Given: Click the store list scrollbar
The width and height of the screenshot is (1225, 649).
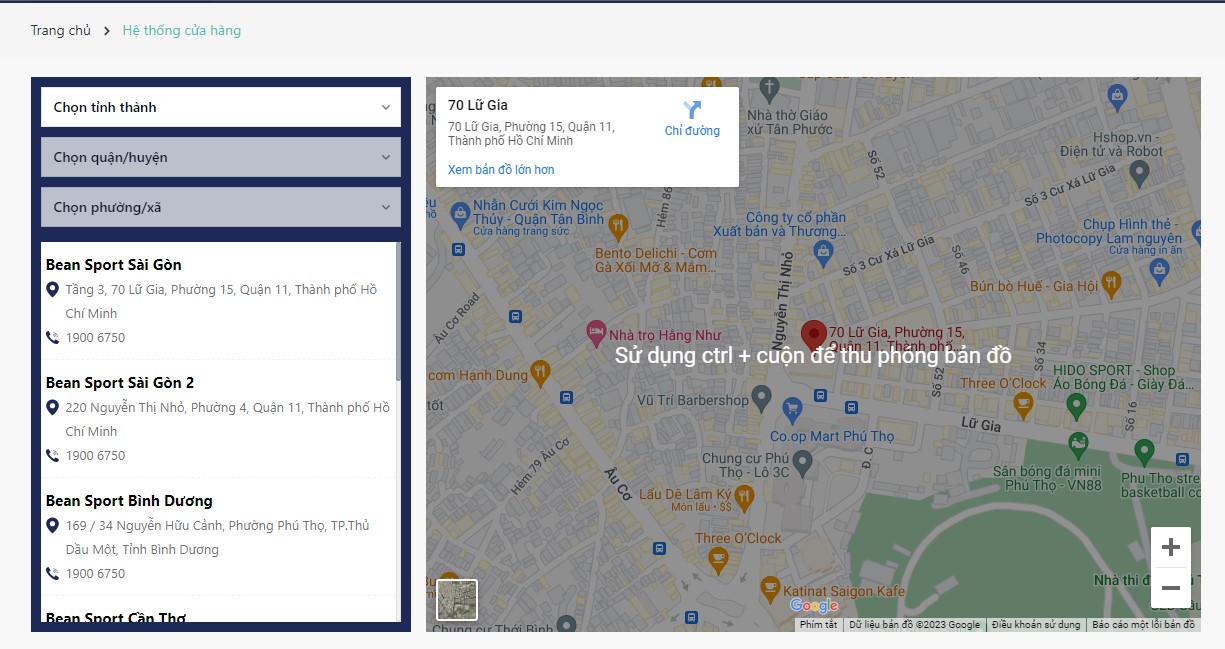Looking at the screenshot, I should (x=399, y=311).
